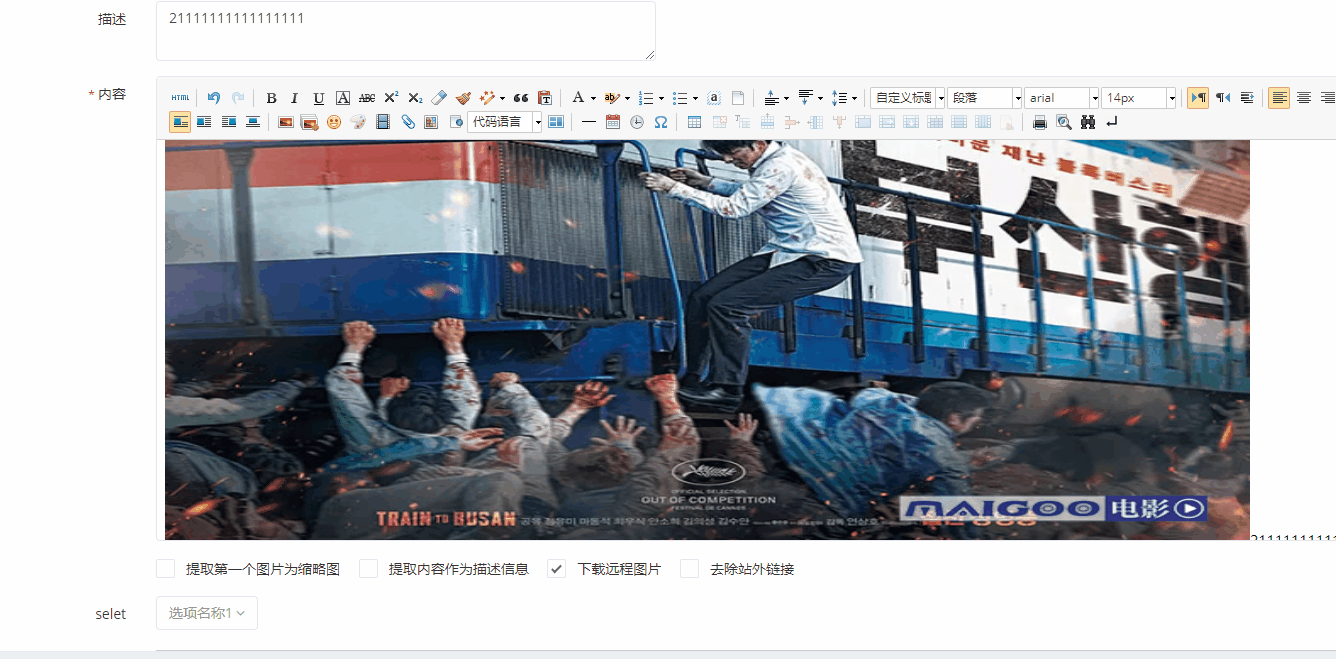Open the font color dropdown arrow

point(593,98)
